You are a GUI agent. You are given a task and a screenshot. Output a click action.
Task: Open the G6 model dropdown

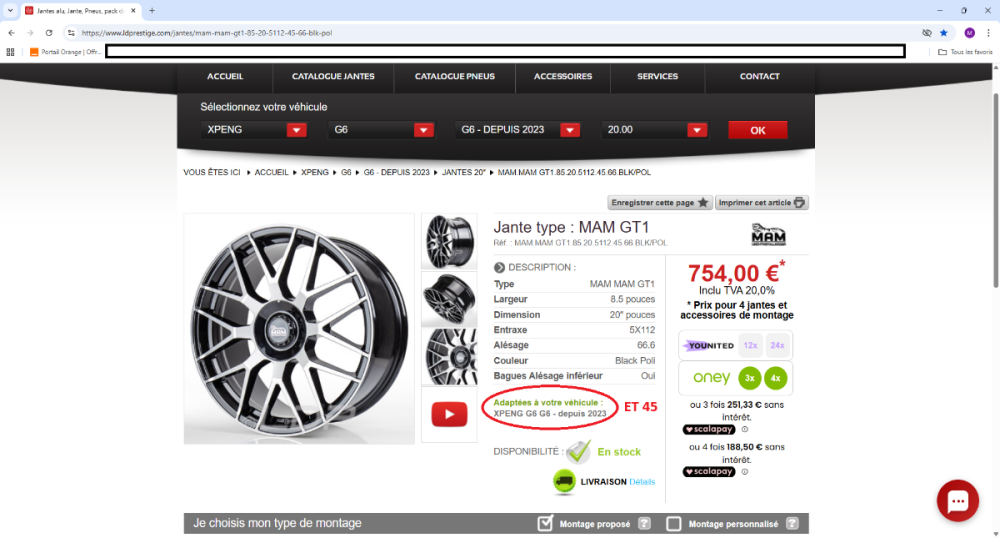[x=423, y=130]
